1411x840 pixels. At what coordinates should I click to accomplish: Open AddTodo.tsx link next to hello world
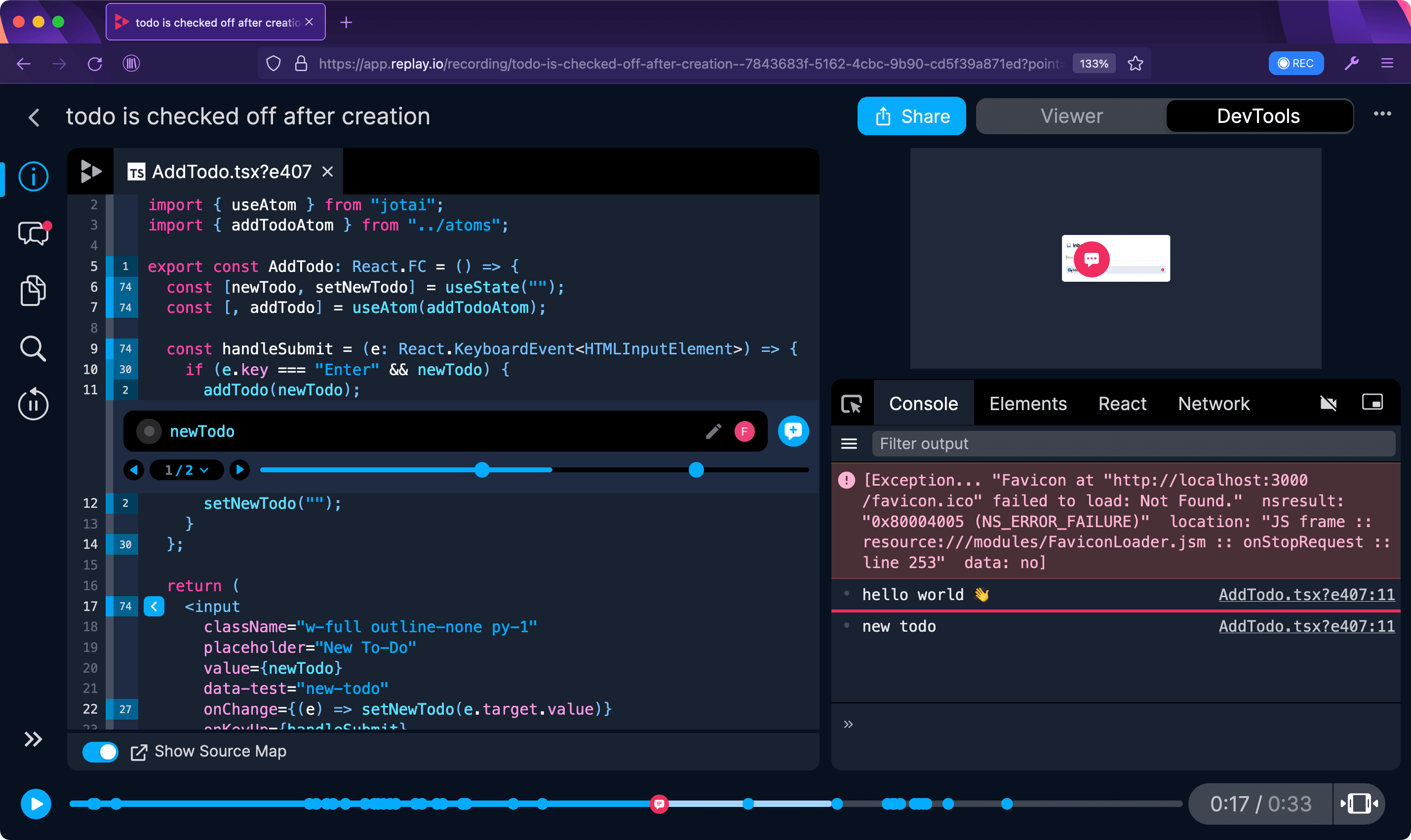(x=1306, y=594)
